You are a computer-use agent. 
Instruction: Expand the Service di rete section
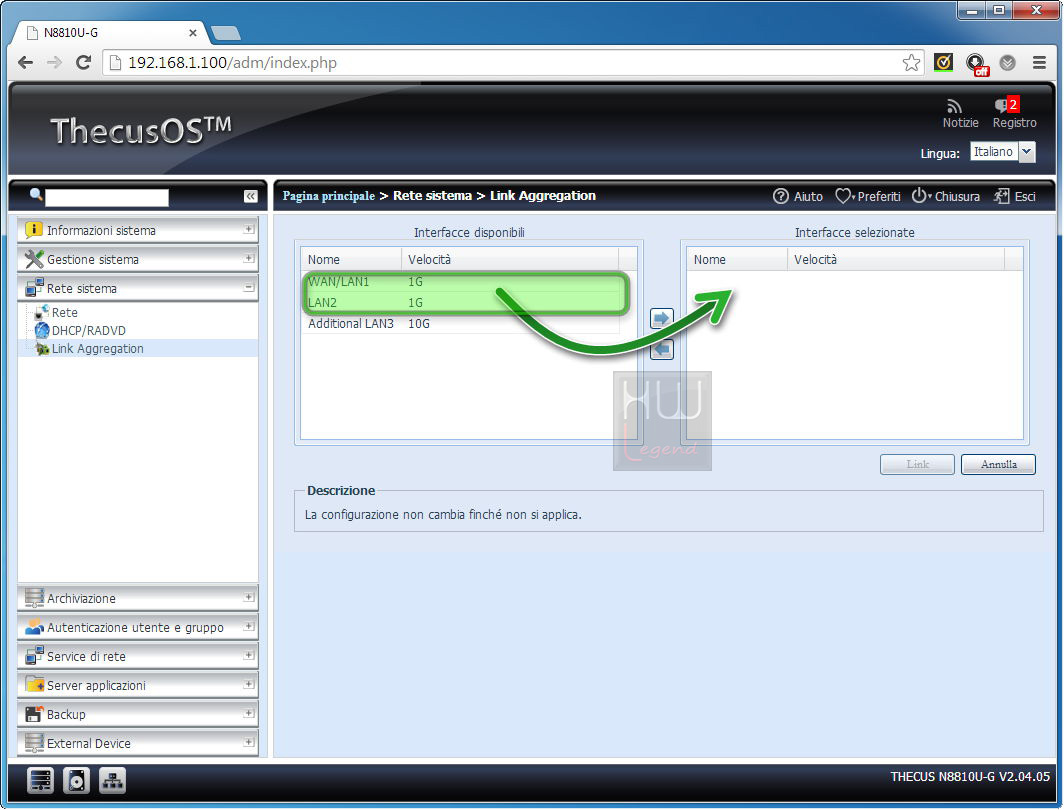click(x=248, y=655)
